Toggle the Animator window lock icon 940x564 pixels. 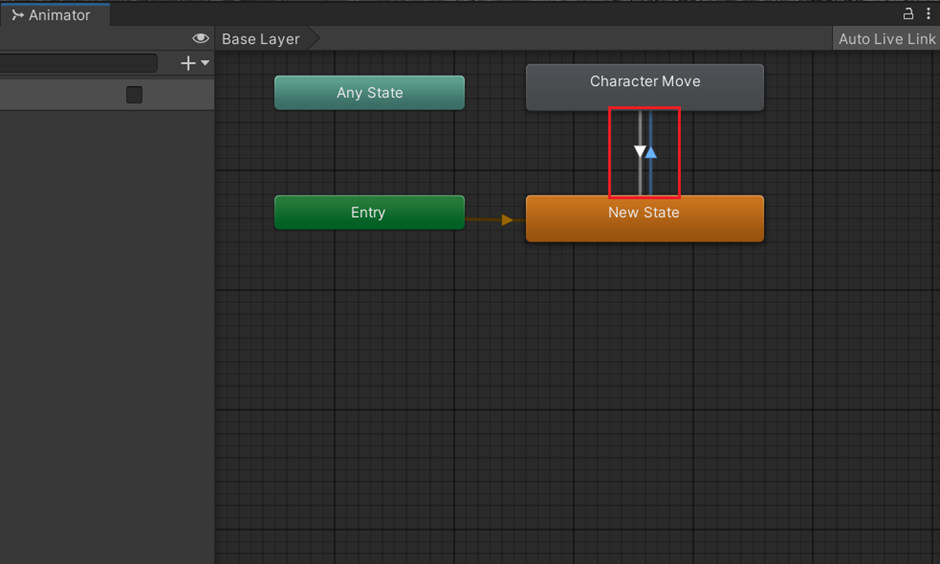pyautogui.click(x=908, y=14)
